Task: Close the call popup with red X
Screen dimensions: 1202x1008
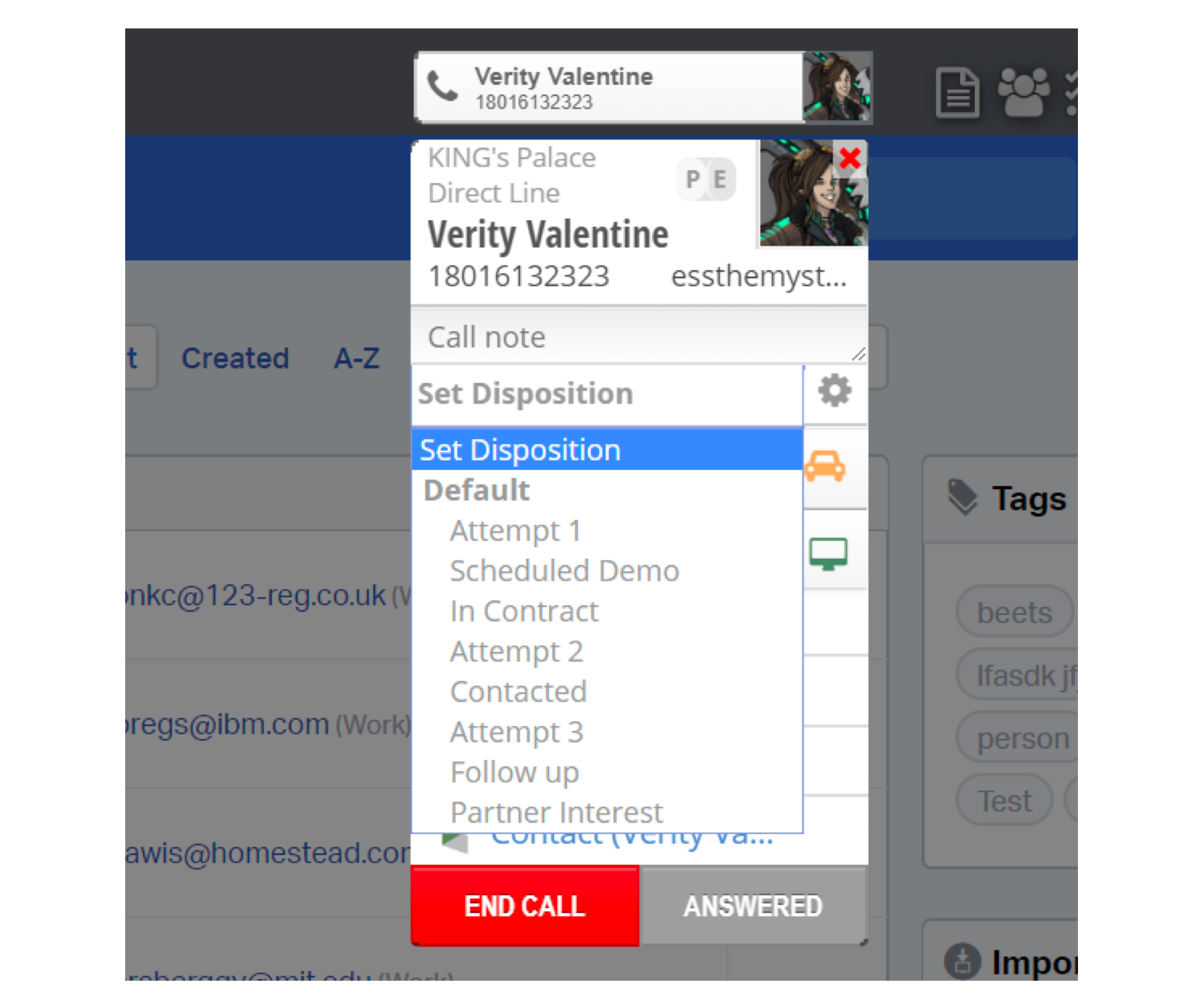Action: click(850, 158)
